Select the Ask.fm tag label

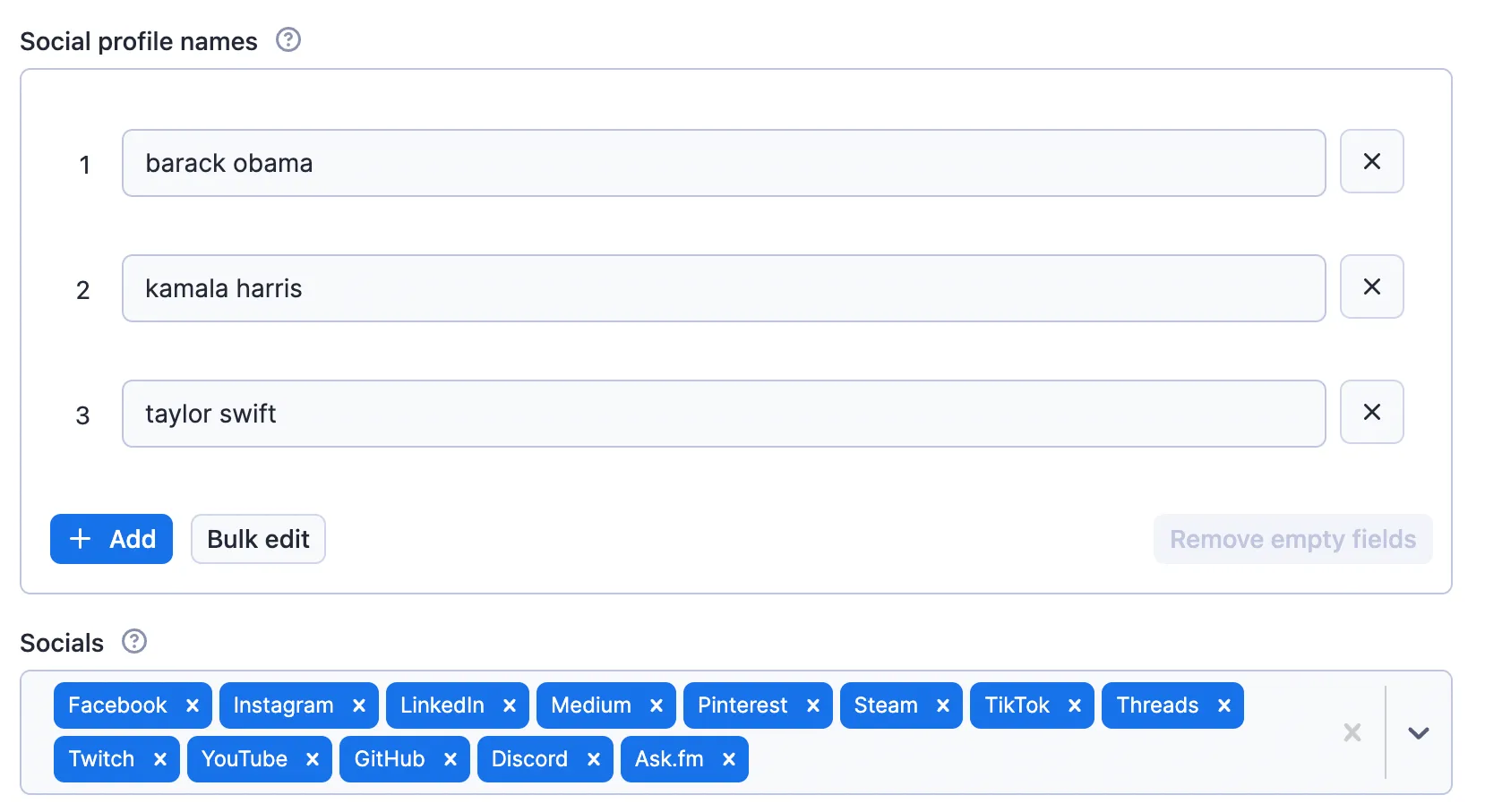pos(669,759)
